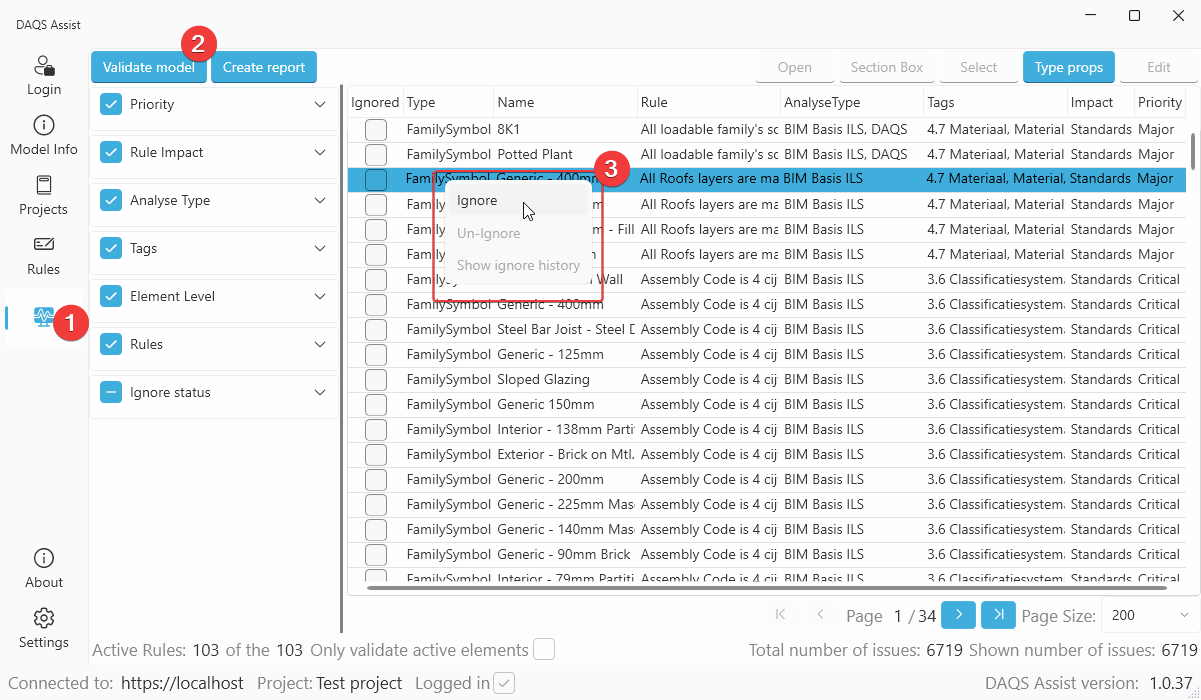Expand the Tags filter chevron
The image size is (1201, 700).
pos(320,248)
